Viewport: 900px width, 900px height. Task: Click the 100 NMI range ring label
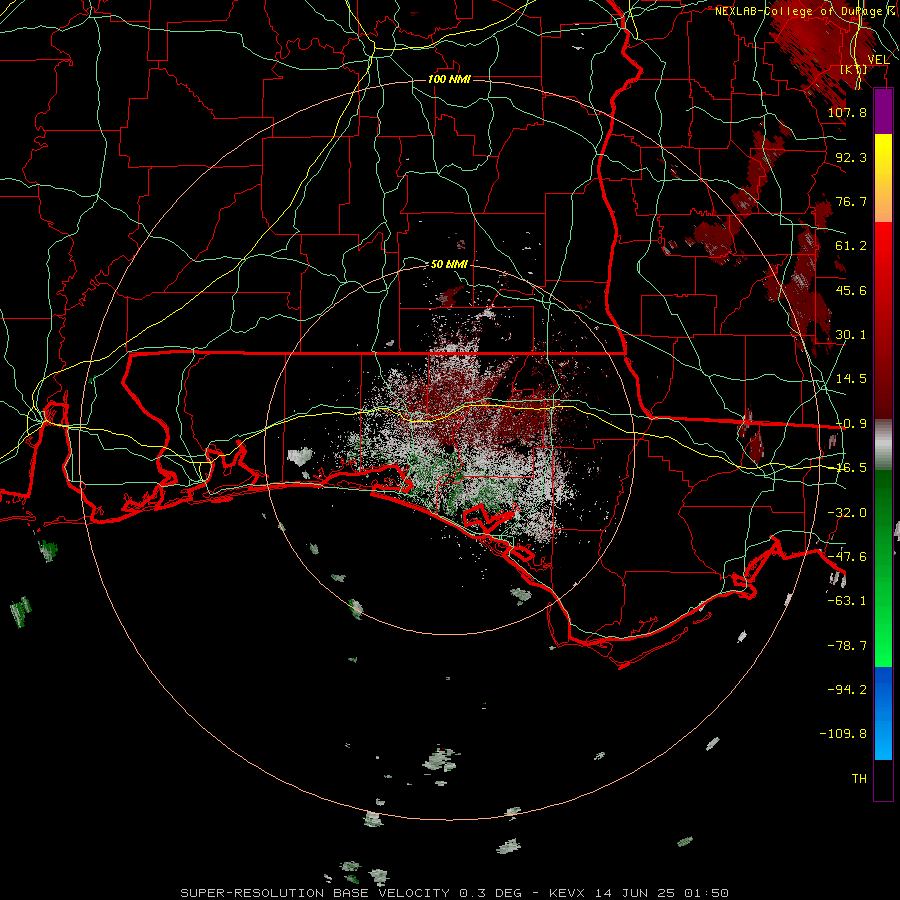click(x=449, y=79)
